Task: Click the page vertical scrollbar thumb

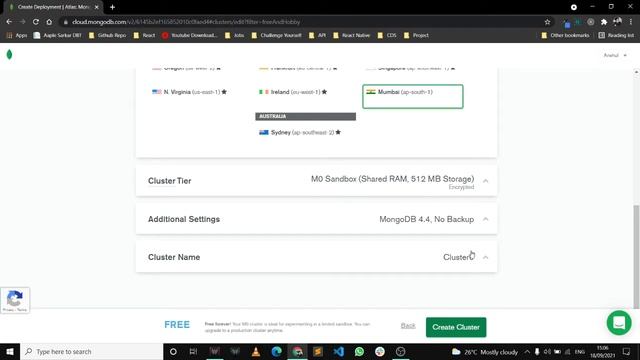Action: pos(636,256)
